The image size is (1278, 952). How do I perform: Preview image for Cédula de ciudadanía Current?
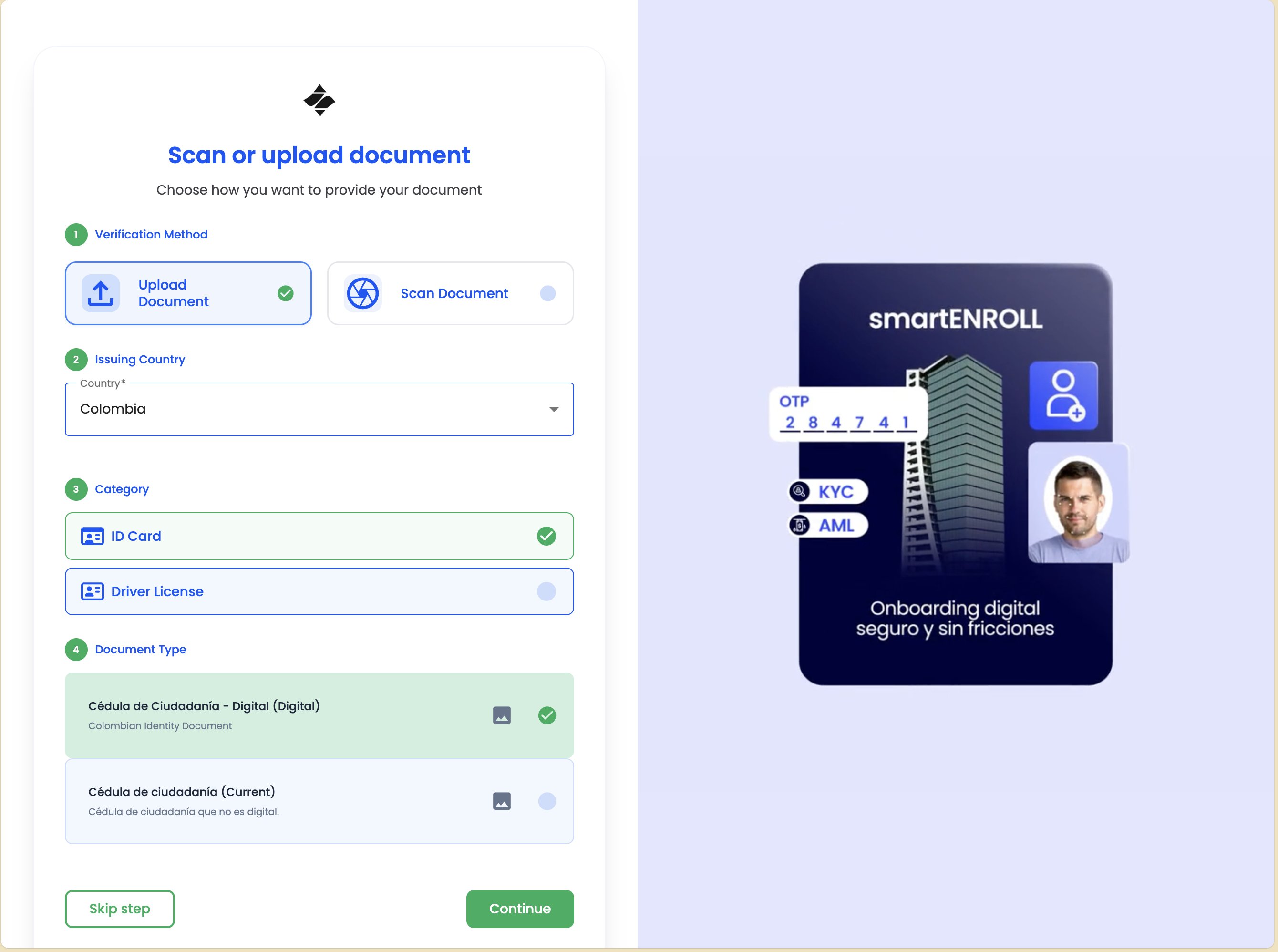[x=501, y=801]
